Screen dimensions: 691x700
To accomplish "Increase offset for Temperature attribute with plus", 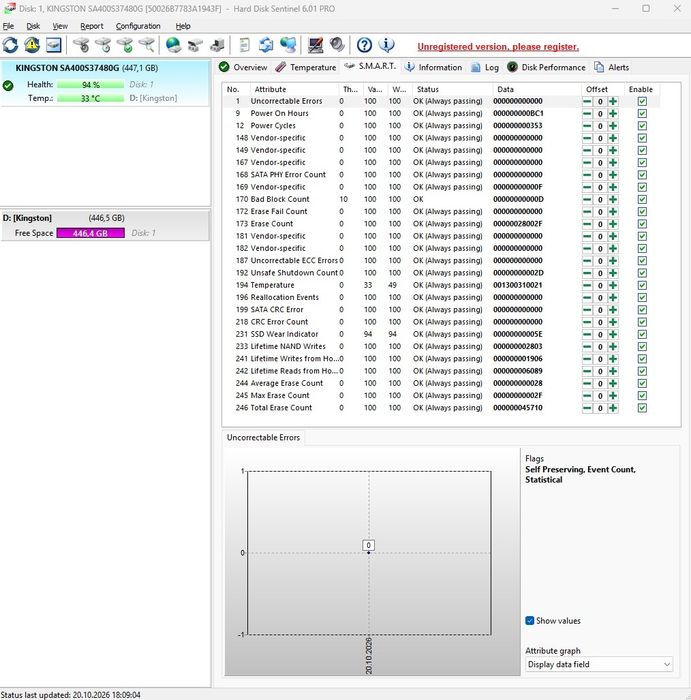I will (613, 285).
